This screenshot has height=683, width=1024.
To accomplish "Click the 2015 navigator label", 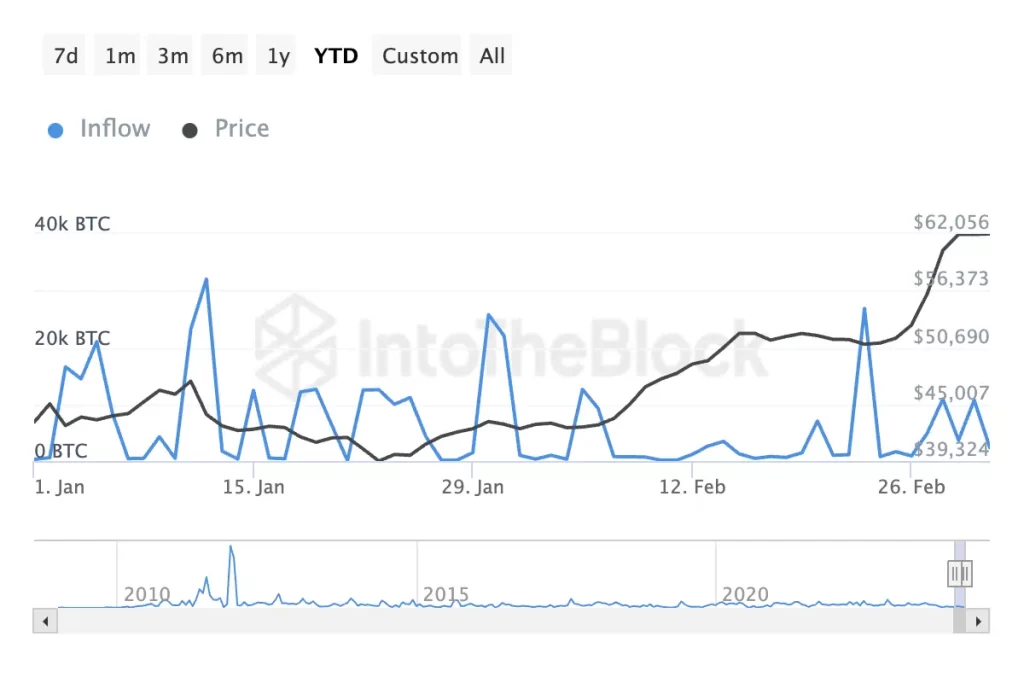I will tap(446, 594).
